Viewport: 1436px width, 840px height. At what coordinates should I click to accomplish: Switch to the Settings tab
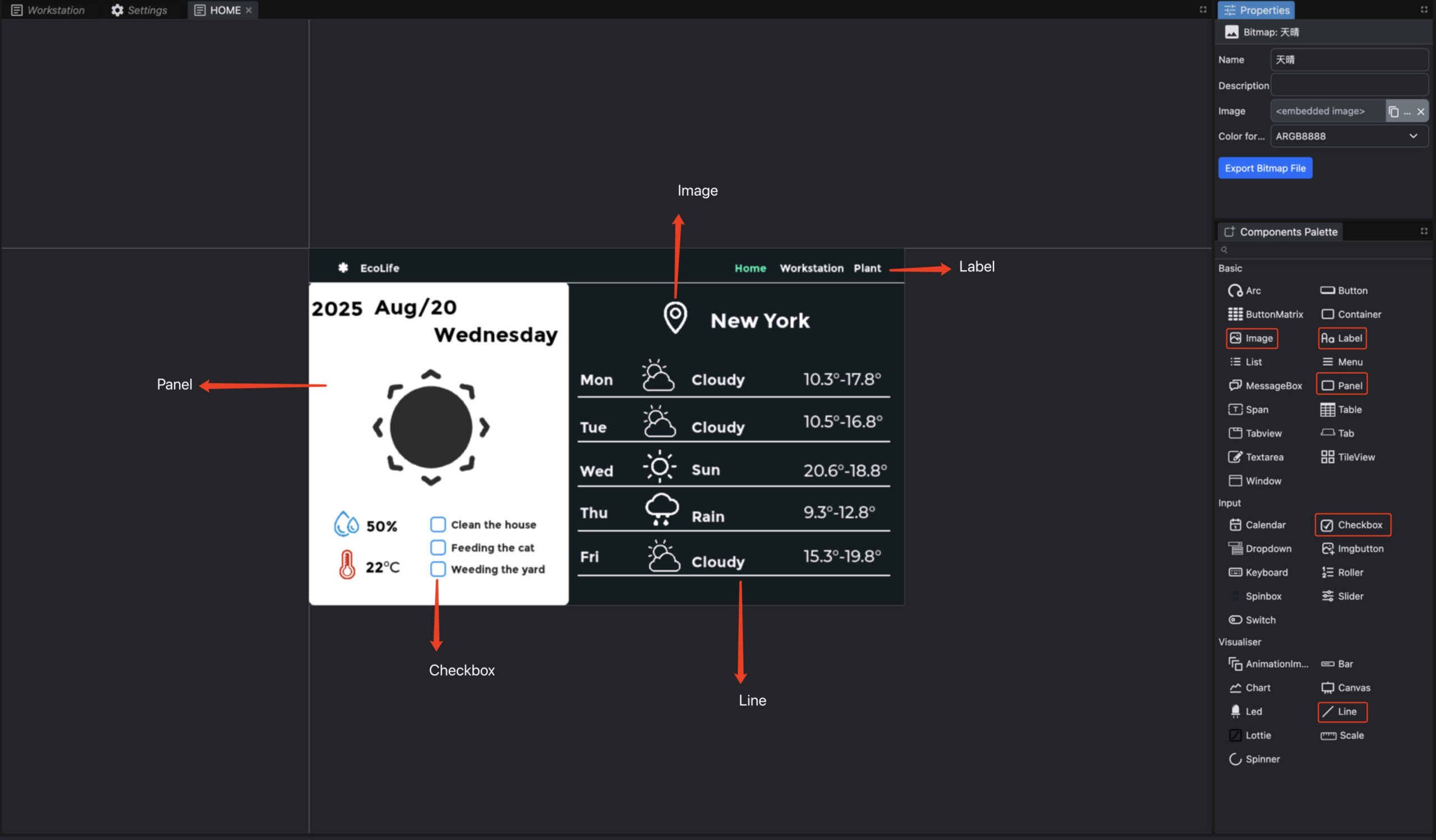click(x=139, y=10)
